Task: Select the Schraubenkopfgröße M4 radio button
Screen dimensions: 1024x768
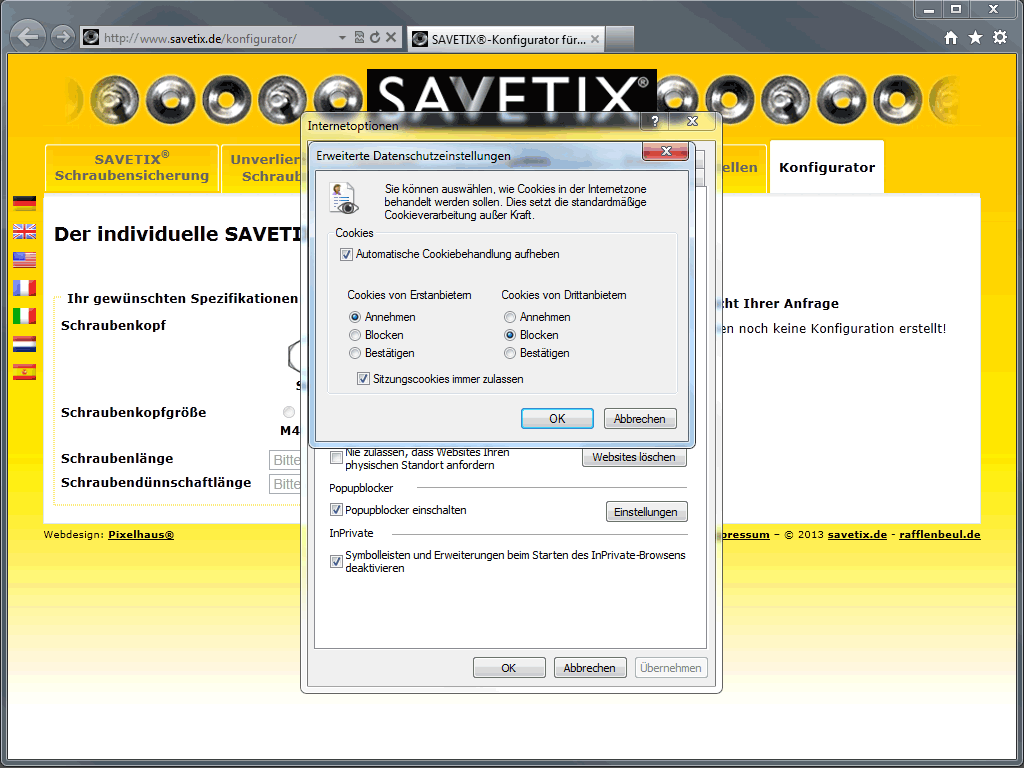Action: 289,412
